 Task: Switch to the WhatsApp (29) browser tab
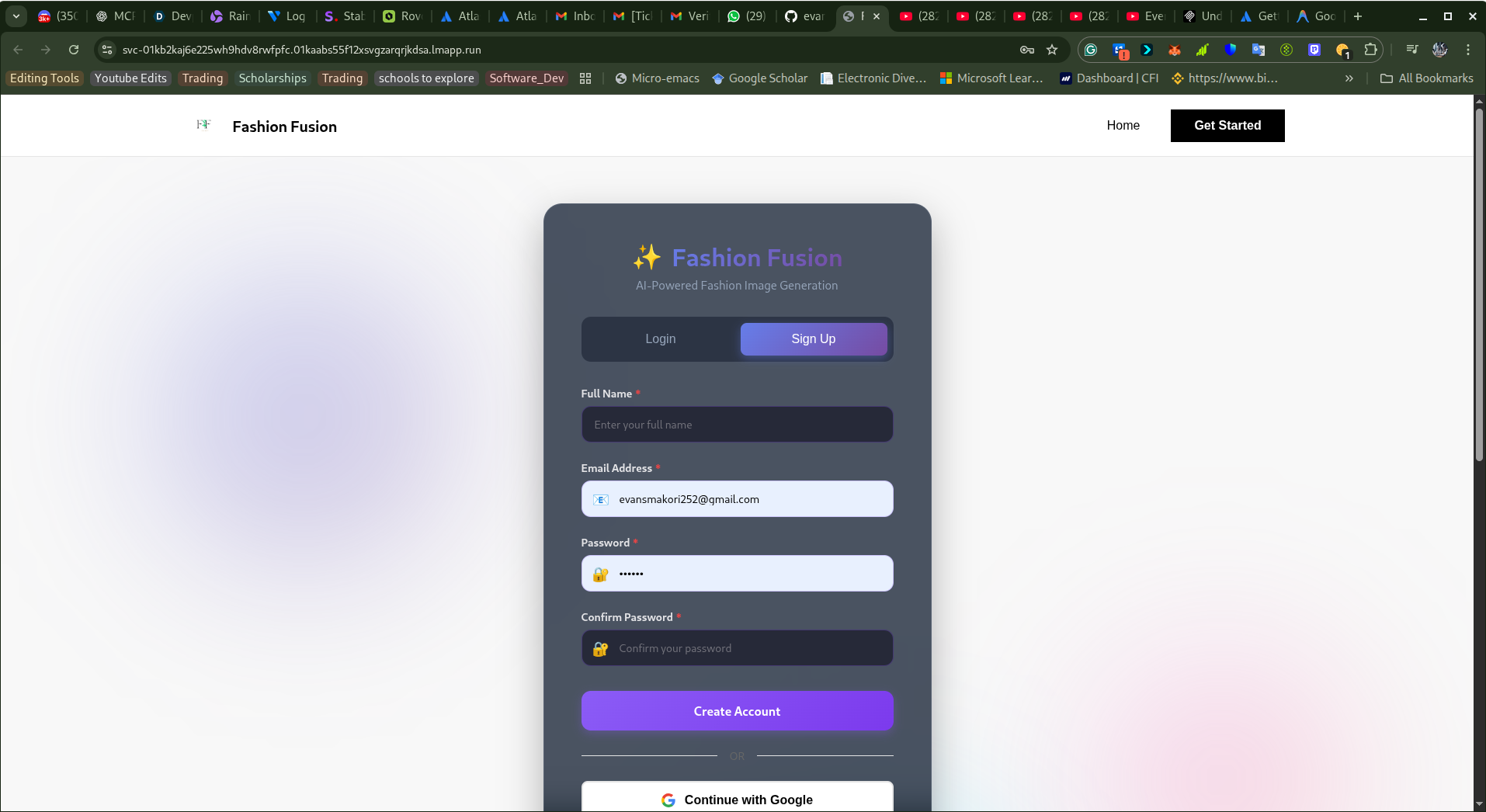click(747, 16)
